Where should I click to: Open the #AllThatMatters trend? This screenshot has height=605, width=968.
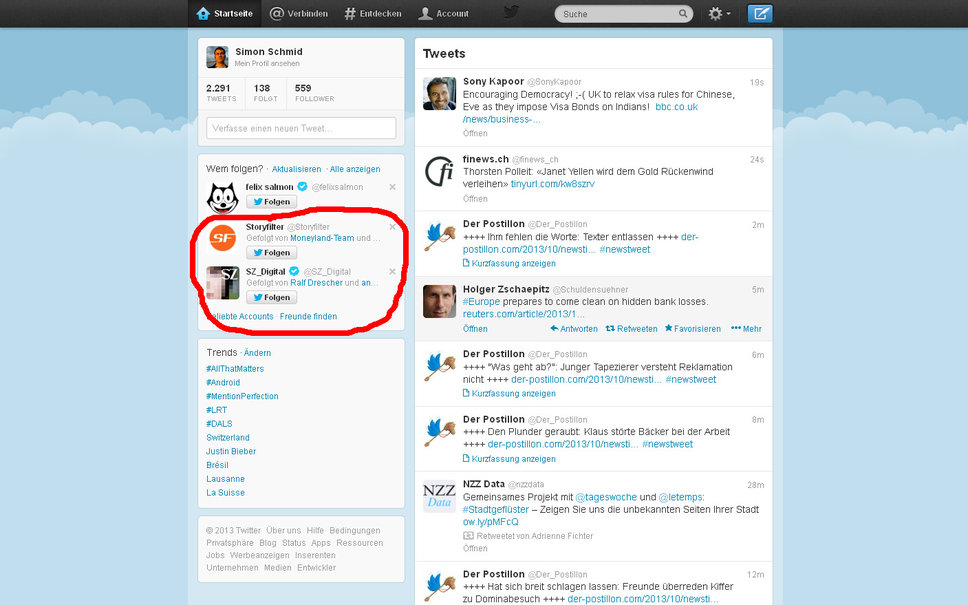235,369
